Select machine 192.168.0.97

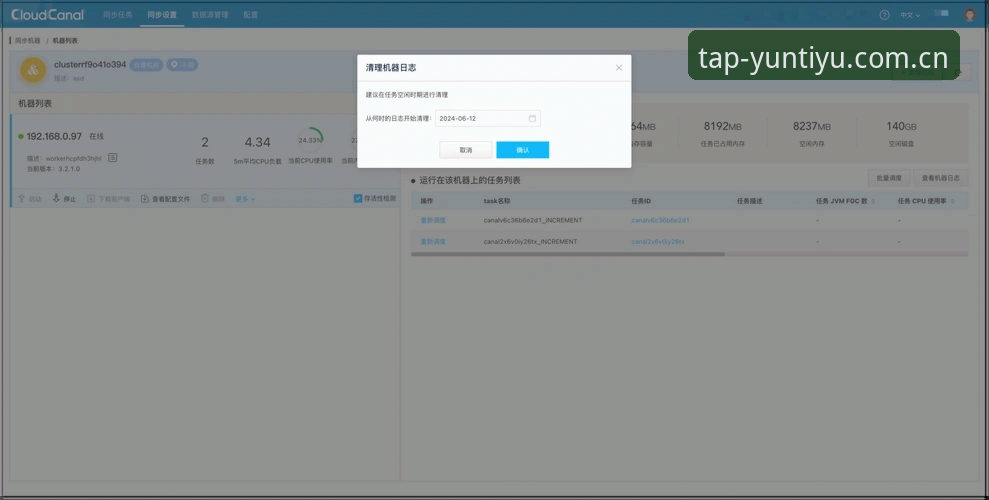[54, 136]
